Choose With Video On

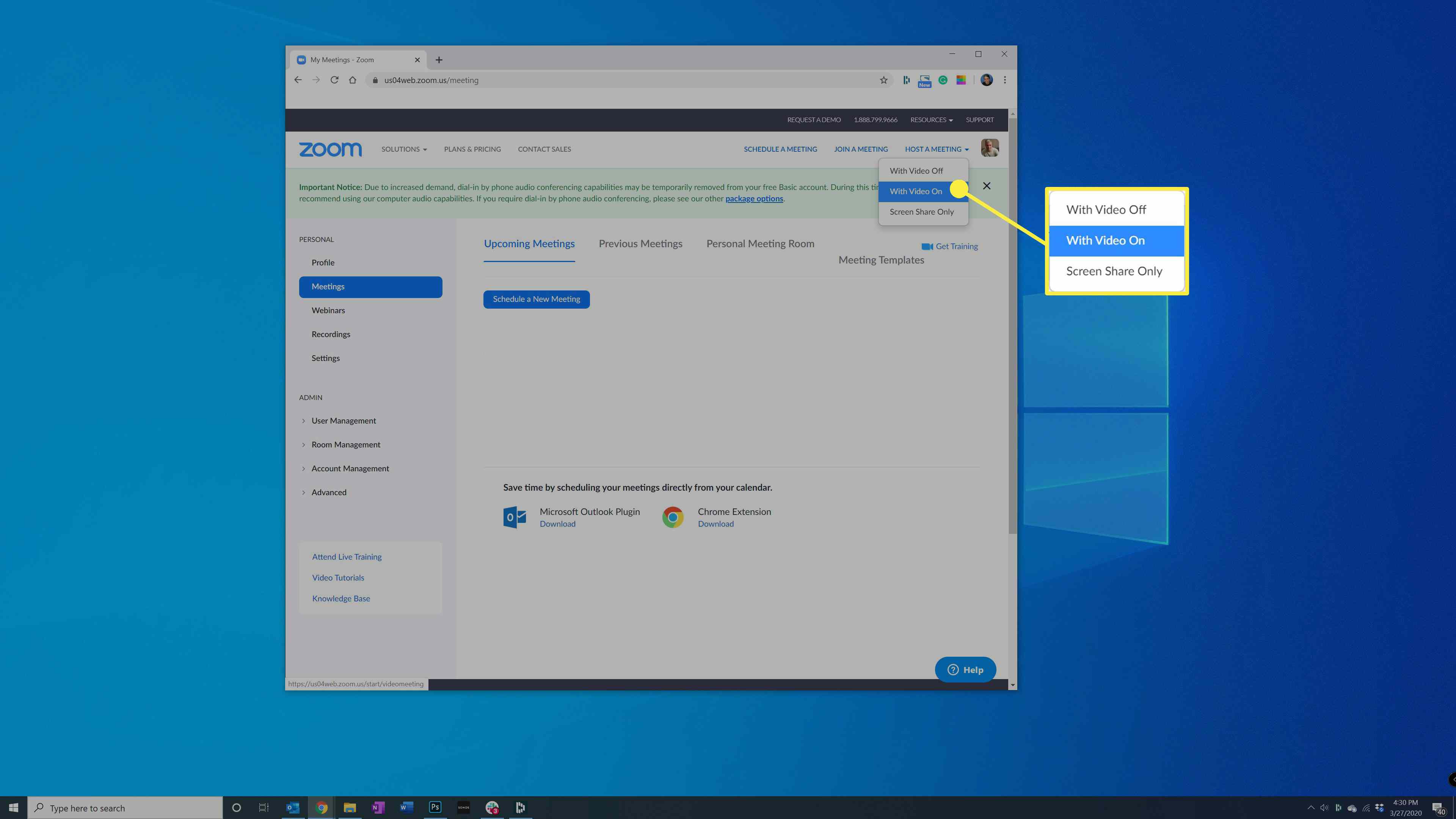click(x=923, y=191)
